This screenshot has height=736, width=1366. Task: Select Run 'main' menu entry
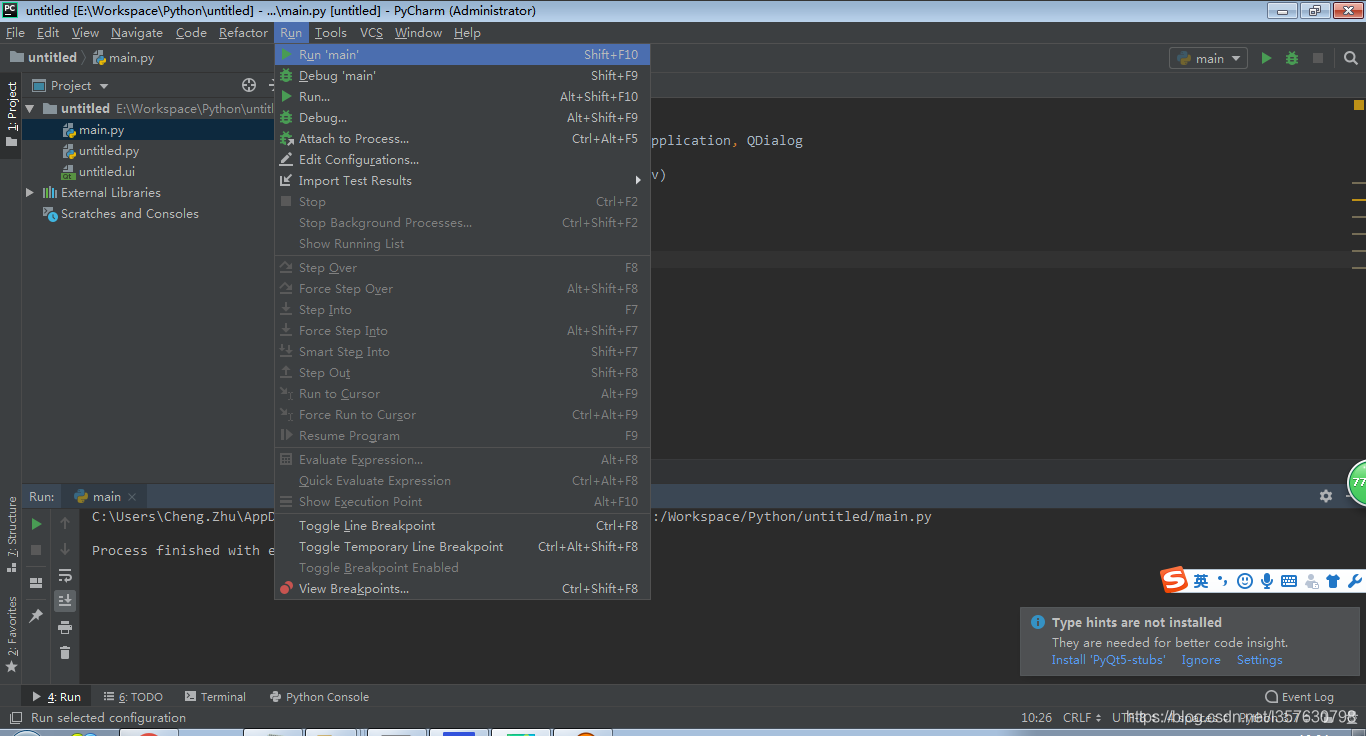coord(463,54)
